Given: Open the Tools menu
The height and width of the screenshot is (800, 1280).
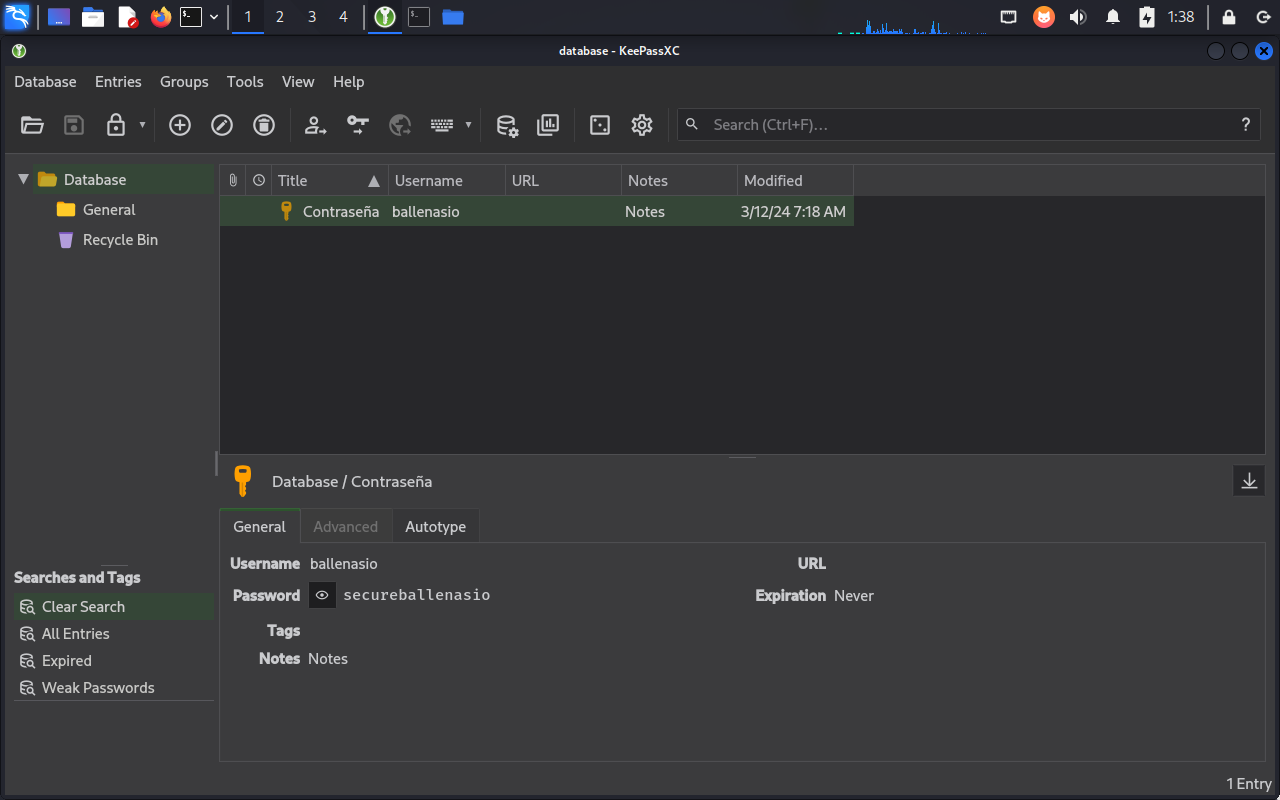Looking at the screenshot, I should [x=245, y=82].
